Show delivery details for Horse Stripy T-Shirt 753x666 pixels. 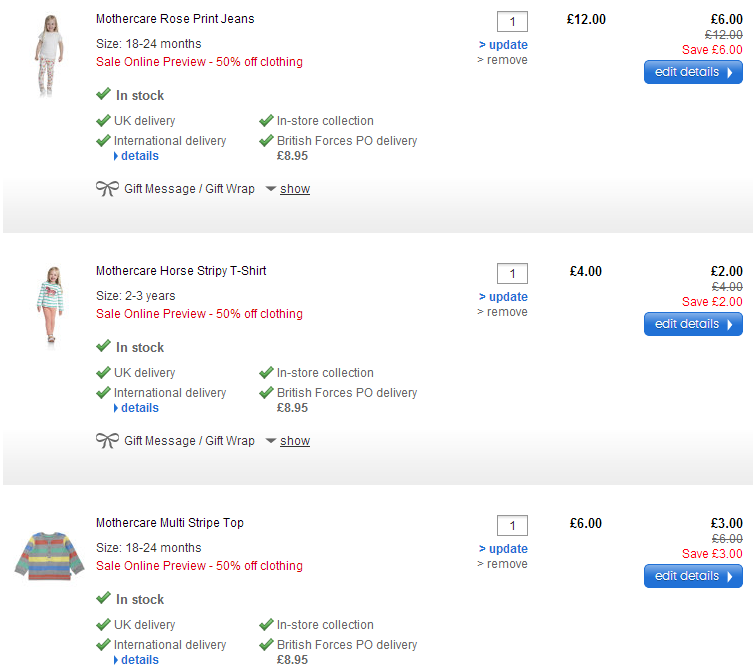coord(139,408)
